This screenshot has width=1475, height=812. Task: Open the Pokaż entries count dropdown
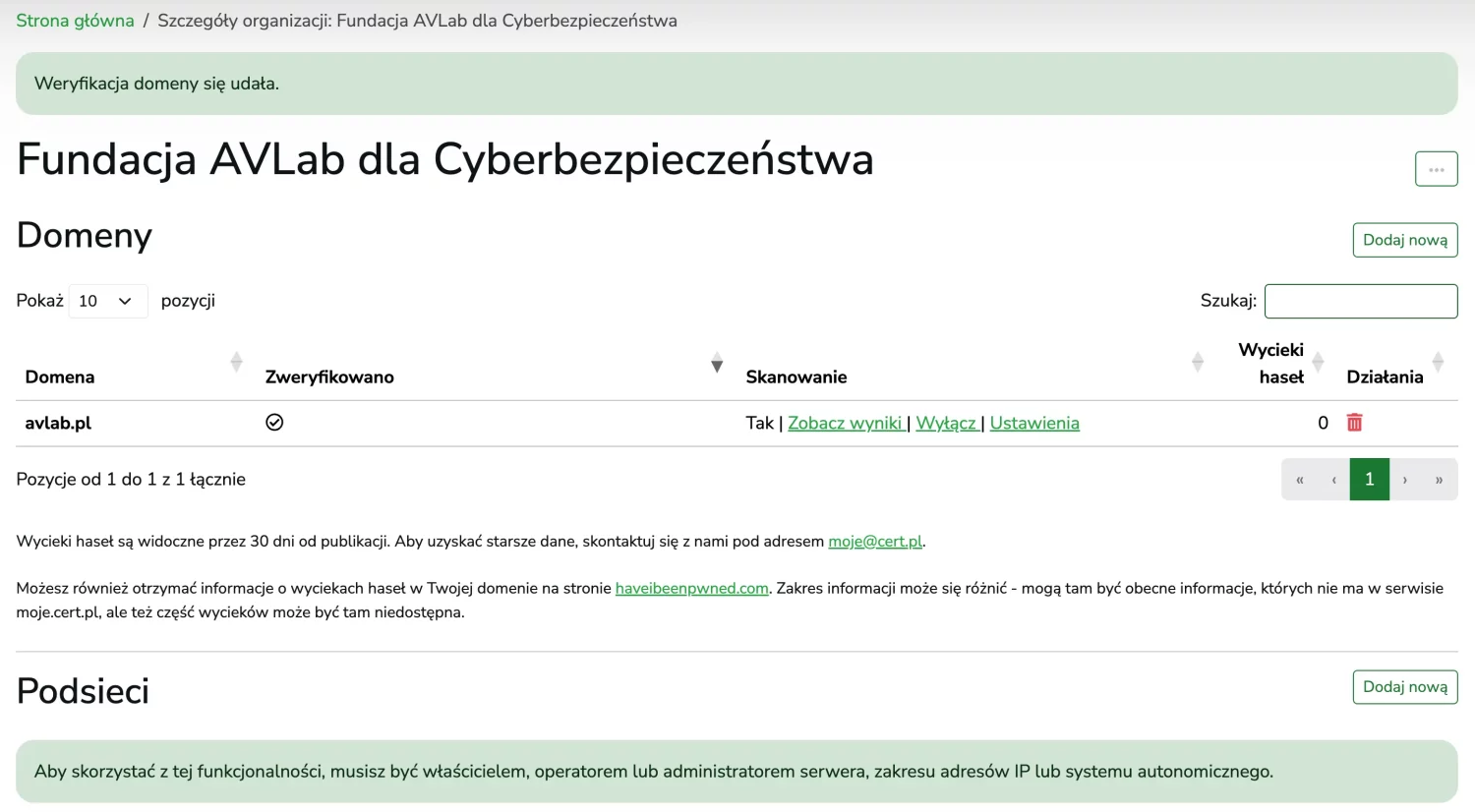[x=108, y=301]
